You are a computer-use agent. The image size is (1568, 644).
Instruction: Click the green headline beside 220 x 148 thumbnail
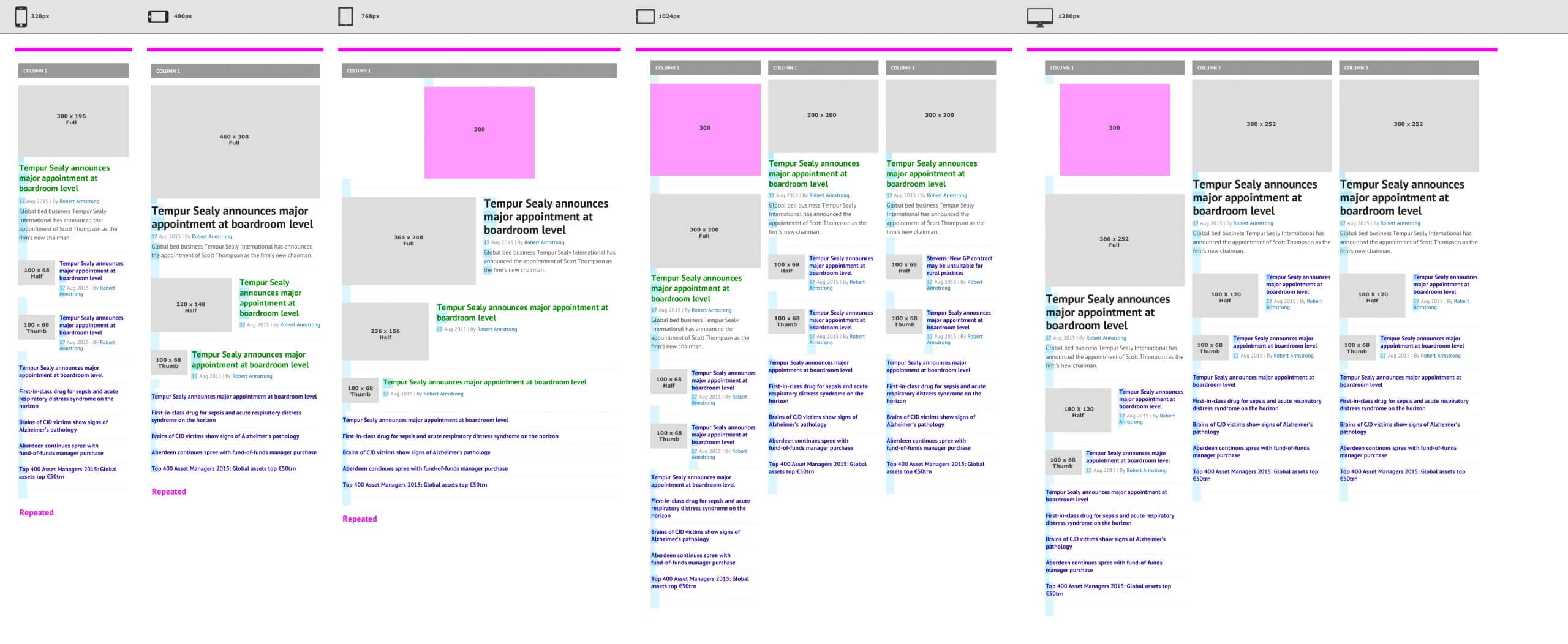270,298
